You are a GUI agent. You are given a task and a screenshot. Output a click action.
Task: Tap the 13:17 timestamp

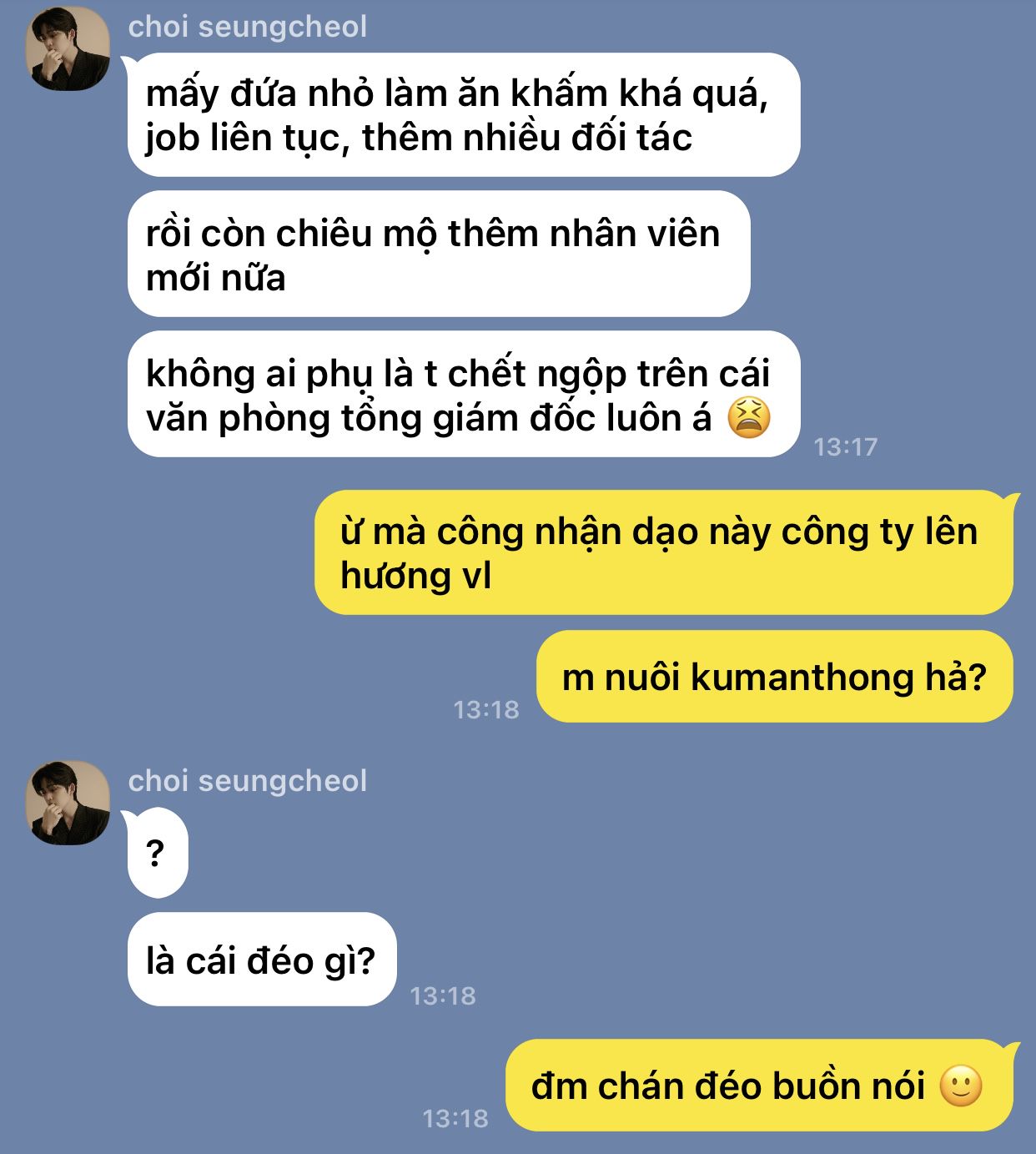click(846, 447)
